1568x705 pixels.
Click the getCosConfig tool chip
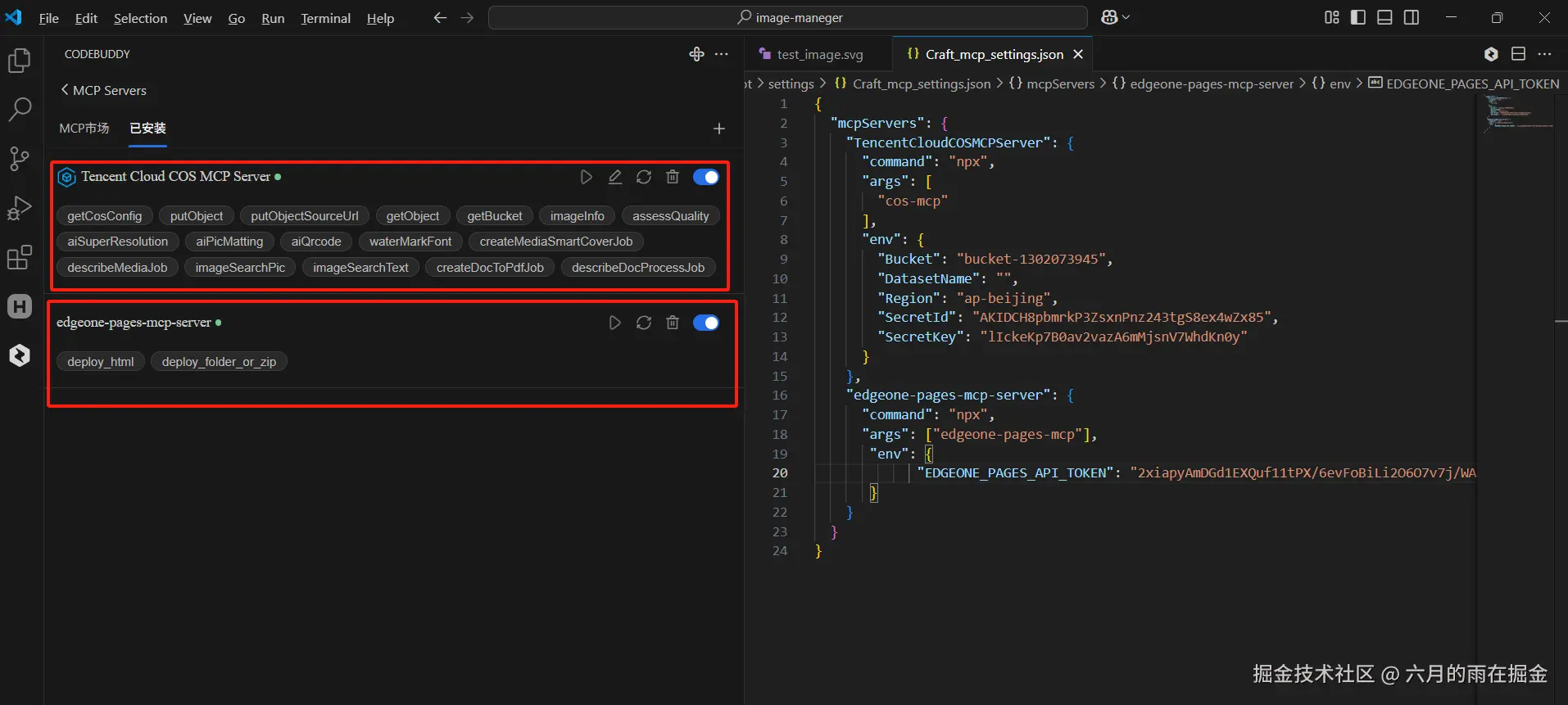[x=105, y=216]
